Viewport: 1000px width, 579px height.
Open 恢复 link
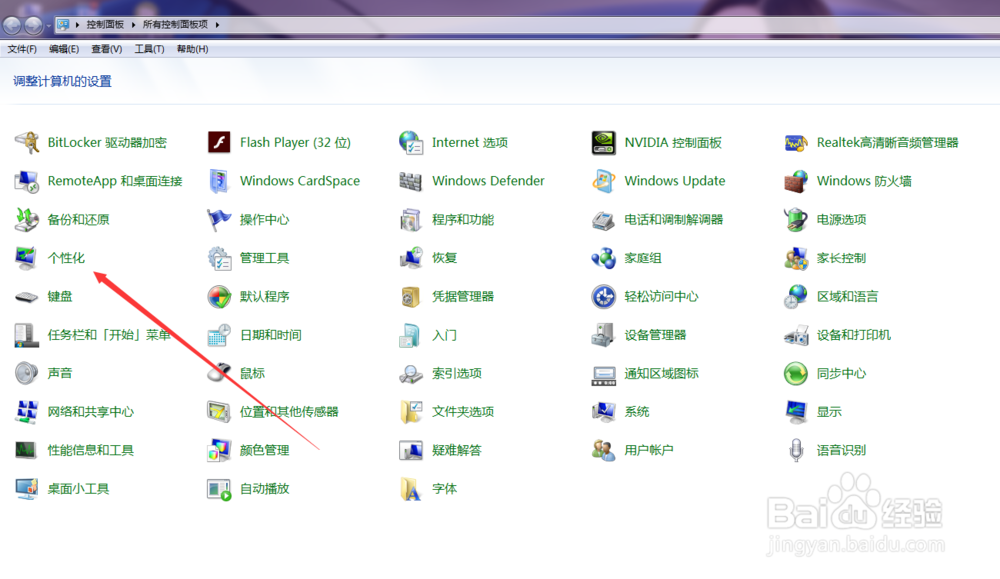tap(445, 258)
